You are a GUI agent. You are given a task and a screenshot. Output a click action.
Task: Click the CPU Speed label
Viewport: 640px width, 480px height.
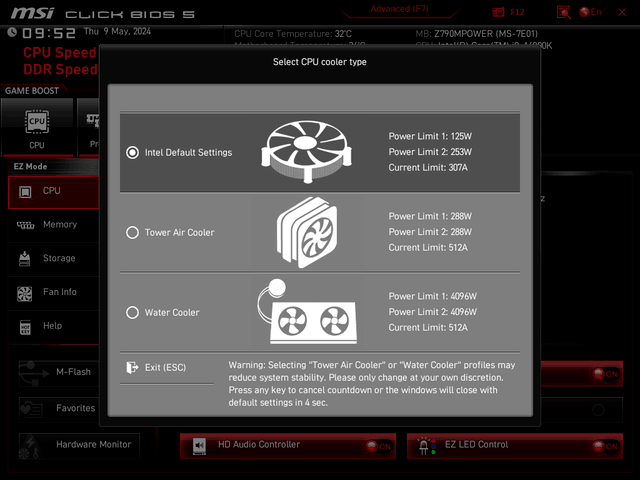tap(60, 53)
